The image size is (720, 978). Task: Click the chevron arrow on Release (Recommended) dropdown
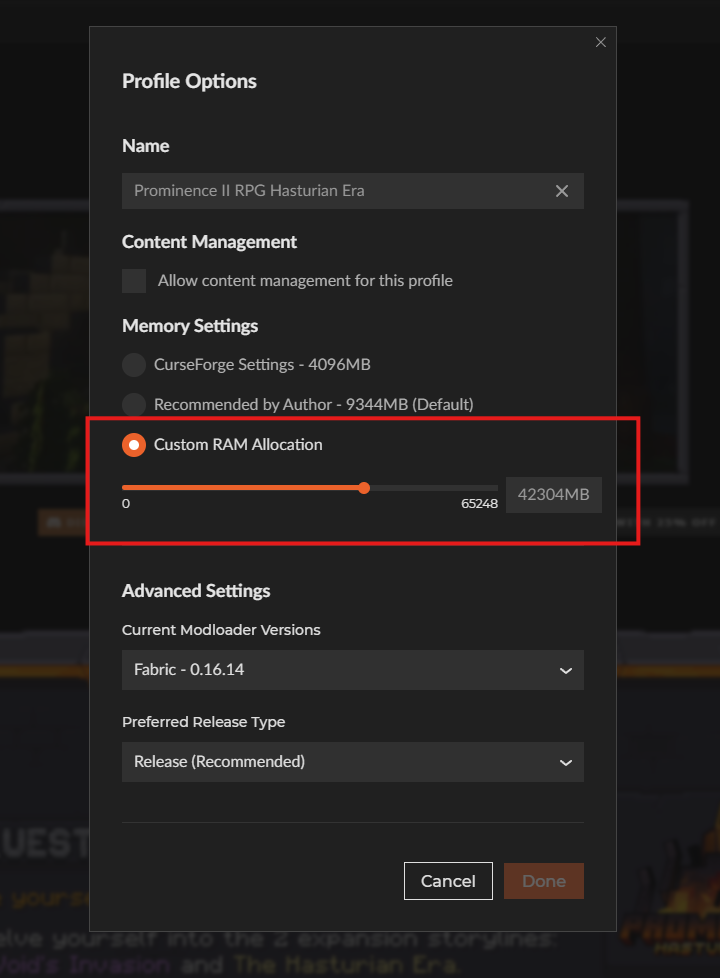565,762
